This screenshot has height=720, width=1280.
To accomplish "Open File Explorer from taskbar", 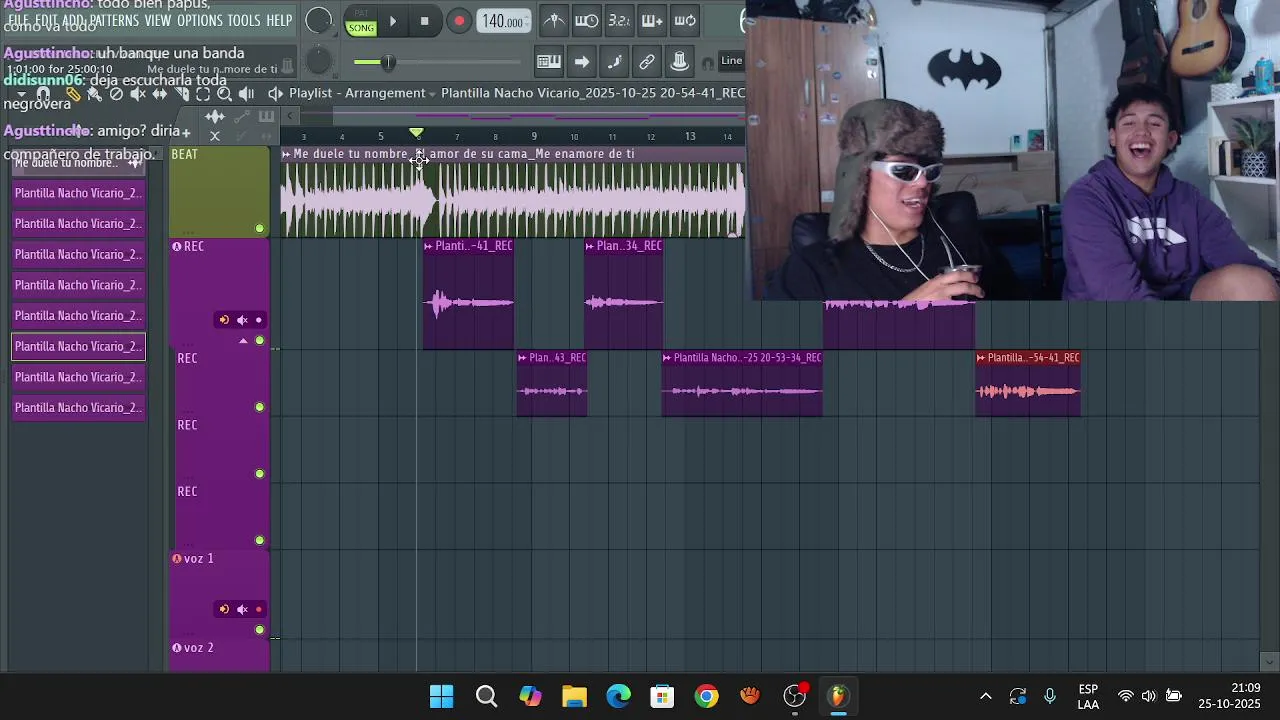I will click(574, 696).
